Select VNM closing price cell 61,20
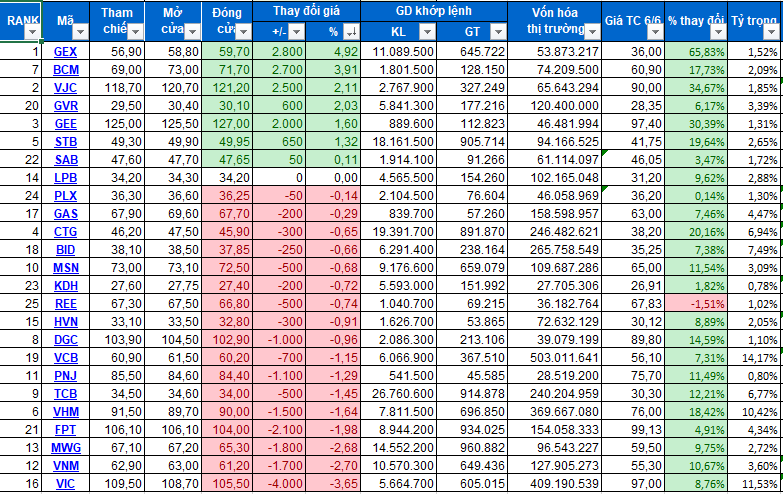 pos(227,466)
